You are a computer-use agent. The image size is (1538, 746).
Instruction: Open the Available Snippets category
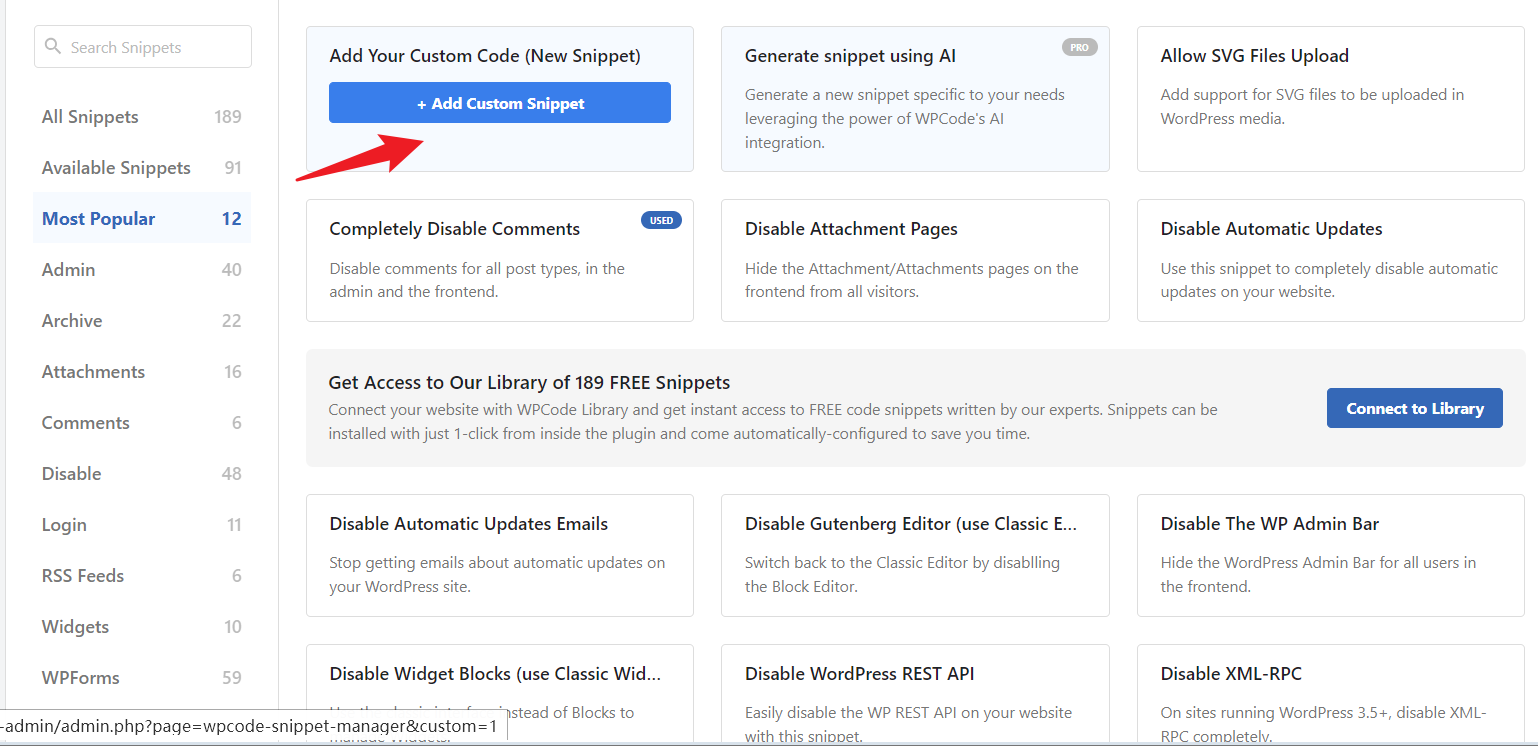coord(142,168)
